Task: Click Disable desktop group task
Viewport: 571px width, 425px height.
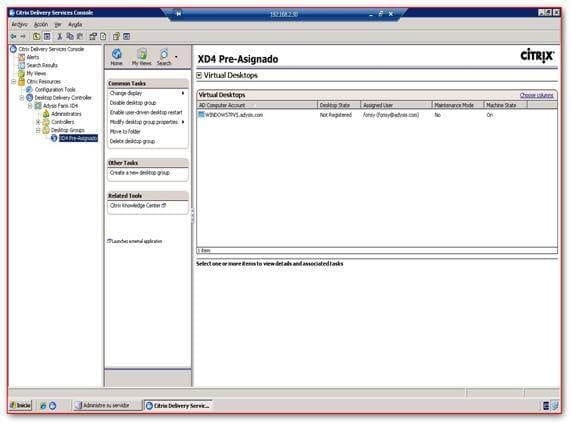Action: [x=133, y=103]
